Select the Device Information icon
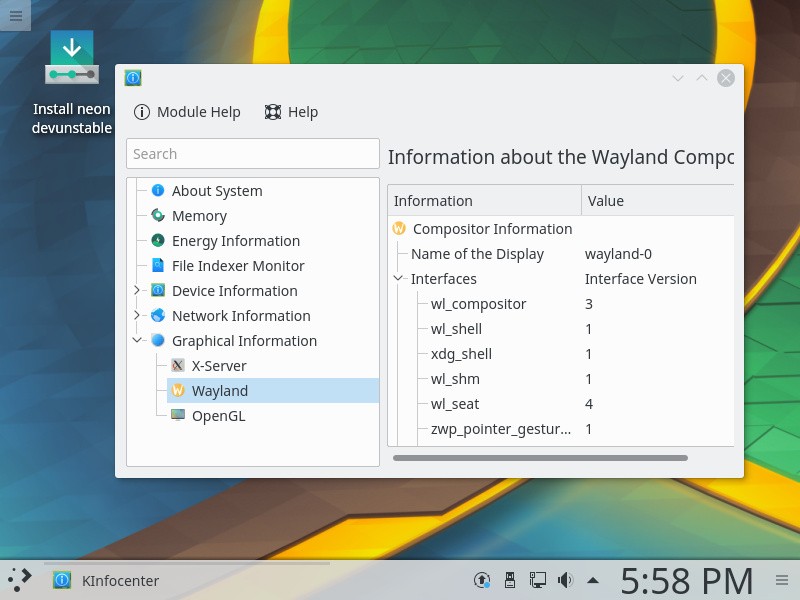The width and height of the screenshot is (800, 600). [x=158, y=291]
